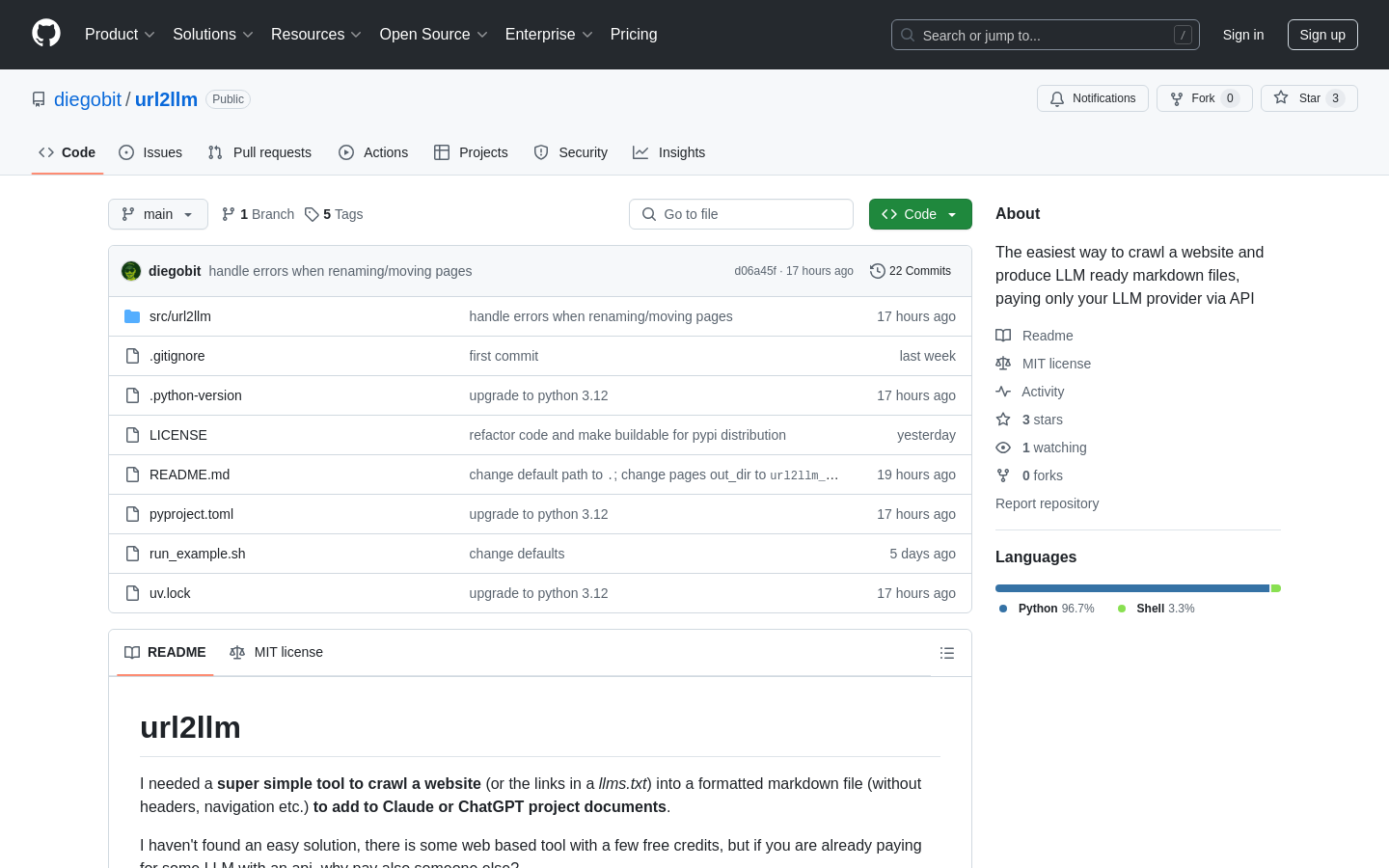Expand the Open Source menu
This screenshot has width=1389, height=868.
(x=434, y=34)
